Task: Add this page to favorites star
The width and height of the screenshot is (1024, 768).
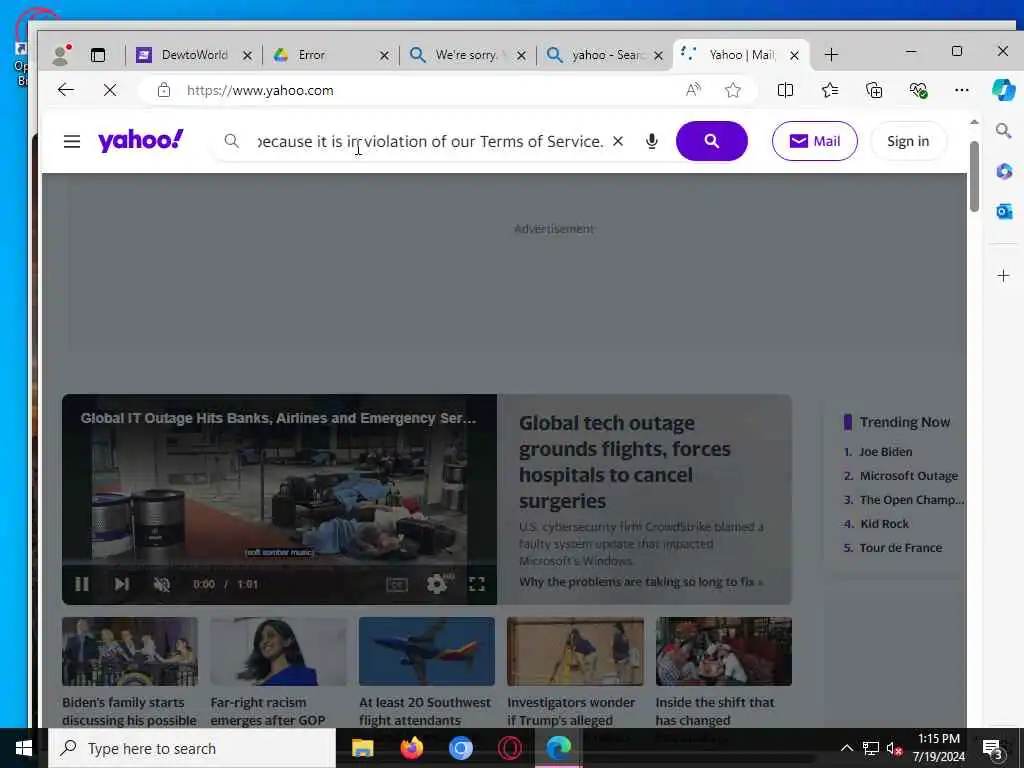Action: tap(733, 90)
